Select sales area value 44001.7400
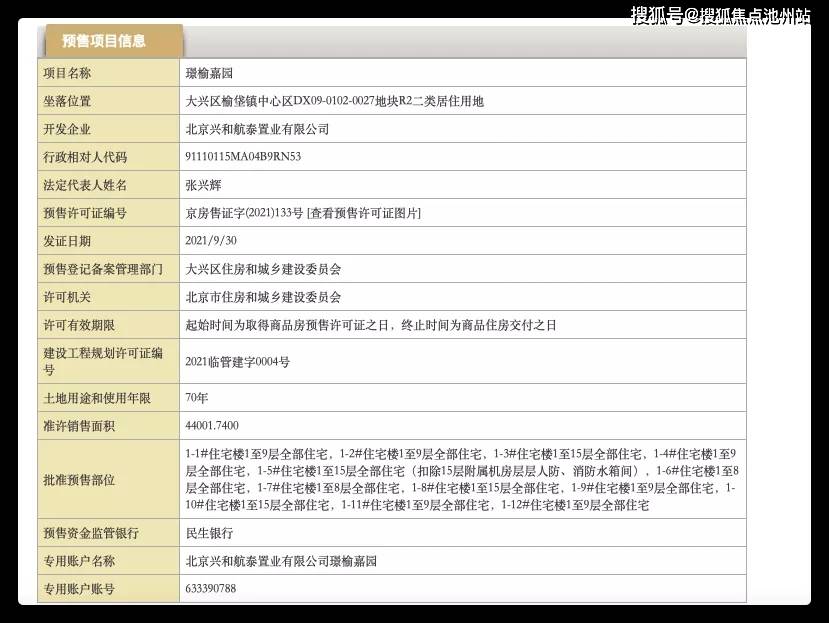This screenshot has height=623, width=829. pyautogui.click(x=212, y=425)
